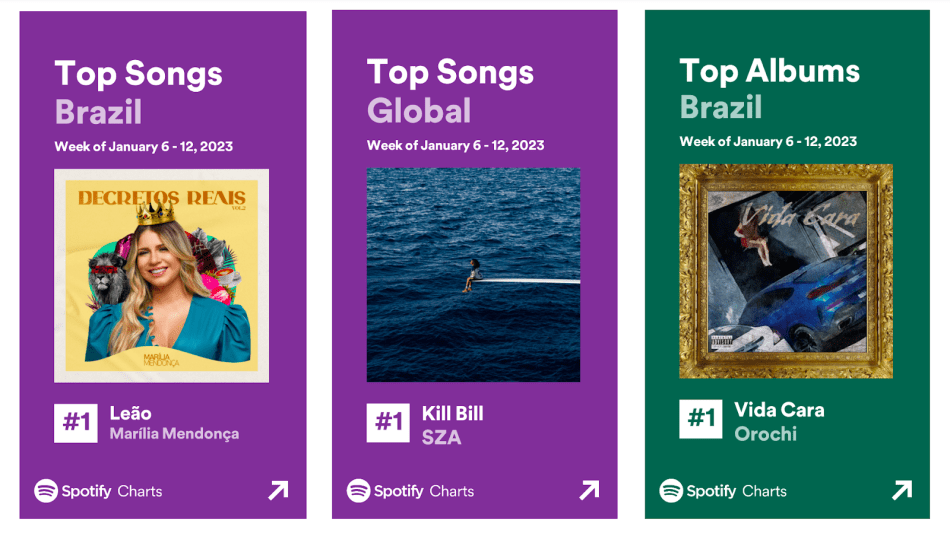950x533 pixels.
Task: Click the Kill Bill song title
Action: click(453, 413)
